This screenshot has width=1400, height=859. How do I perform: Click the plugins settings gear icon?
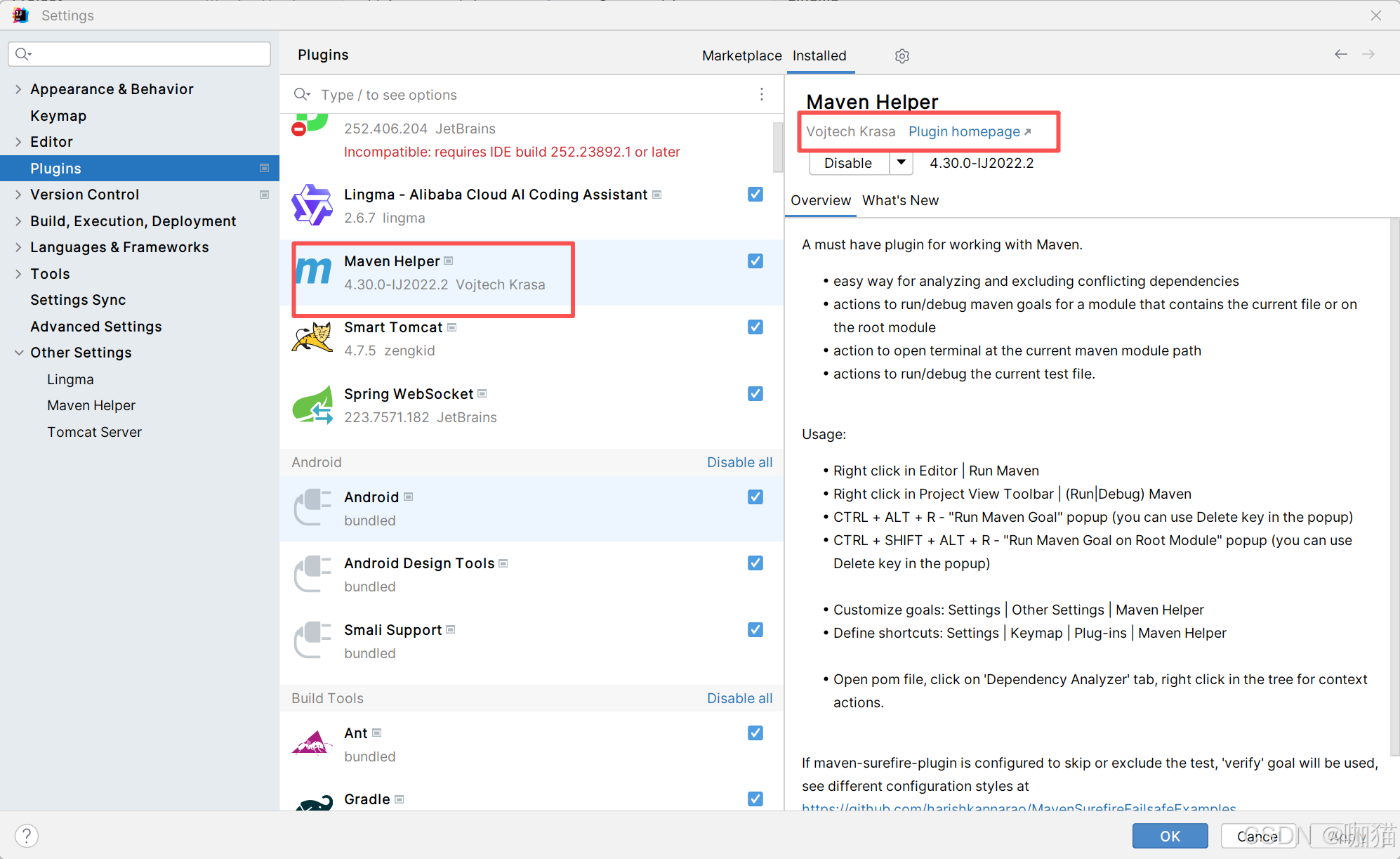pyautogui.click(x=902, y=56)
